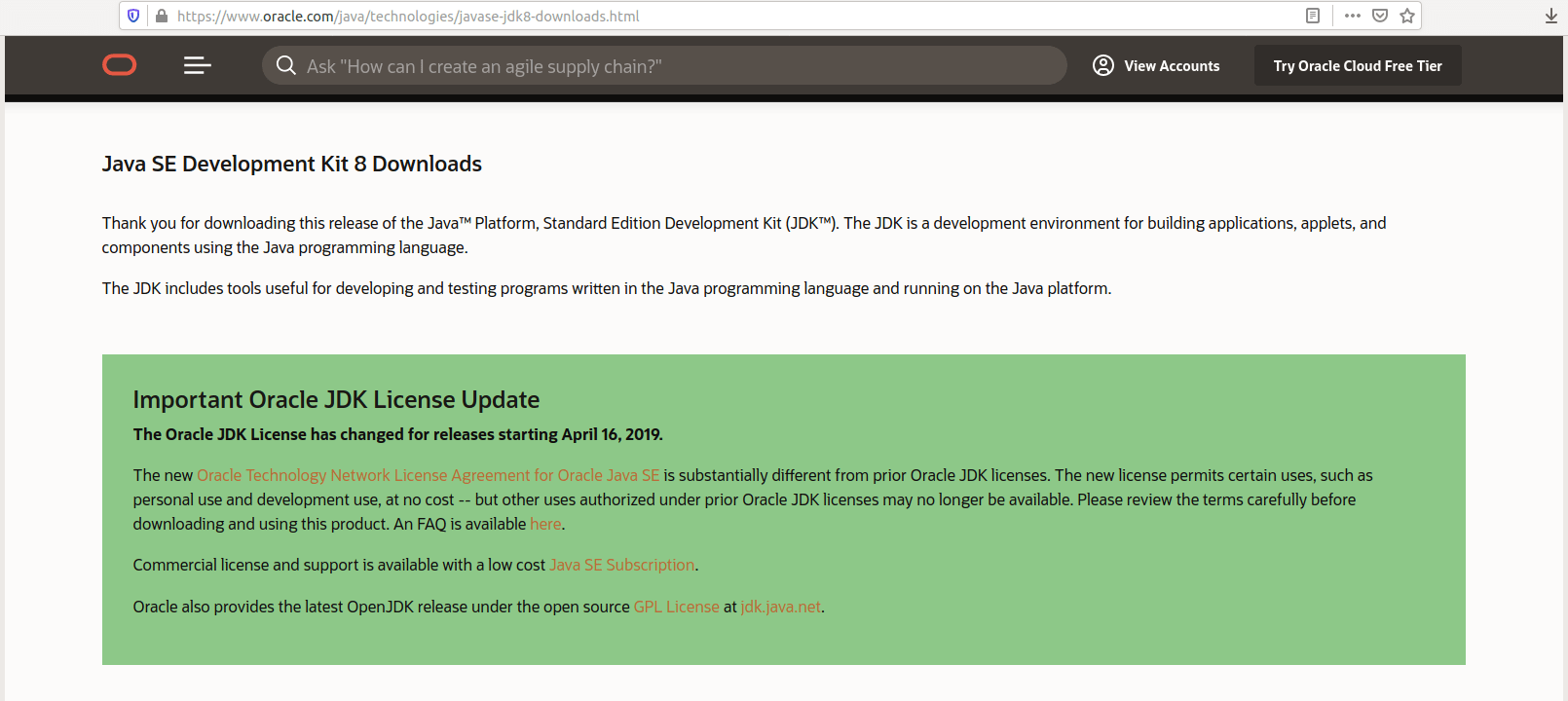
Task: Open the downloads arrow icon
Action: [1551, 16]
